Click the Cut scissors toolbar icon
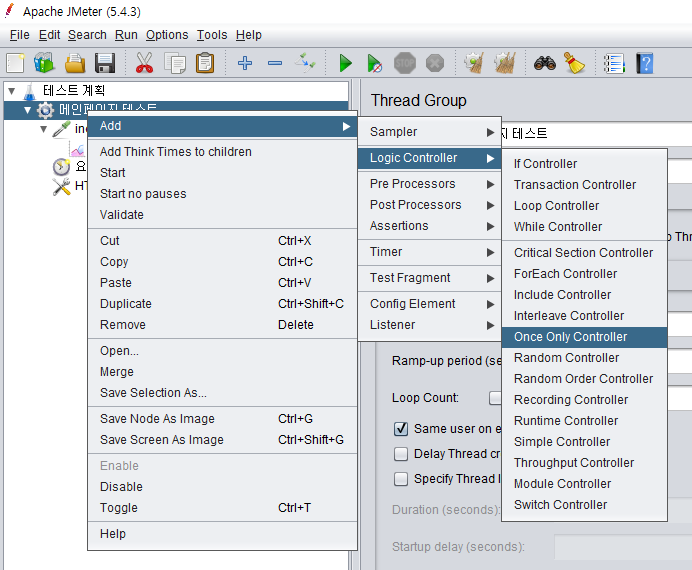 (x=144, y=63)
